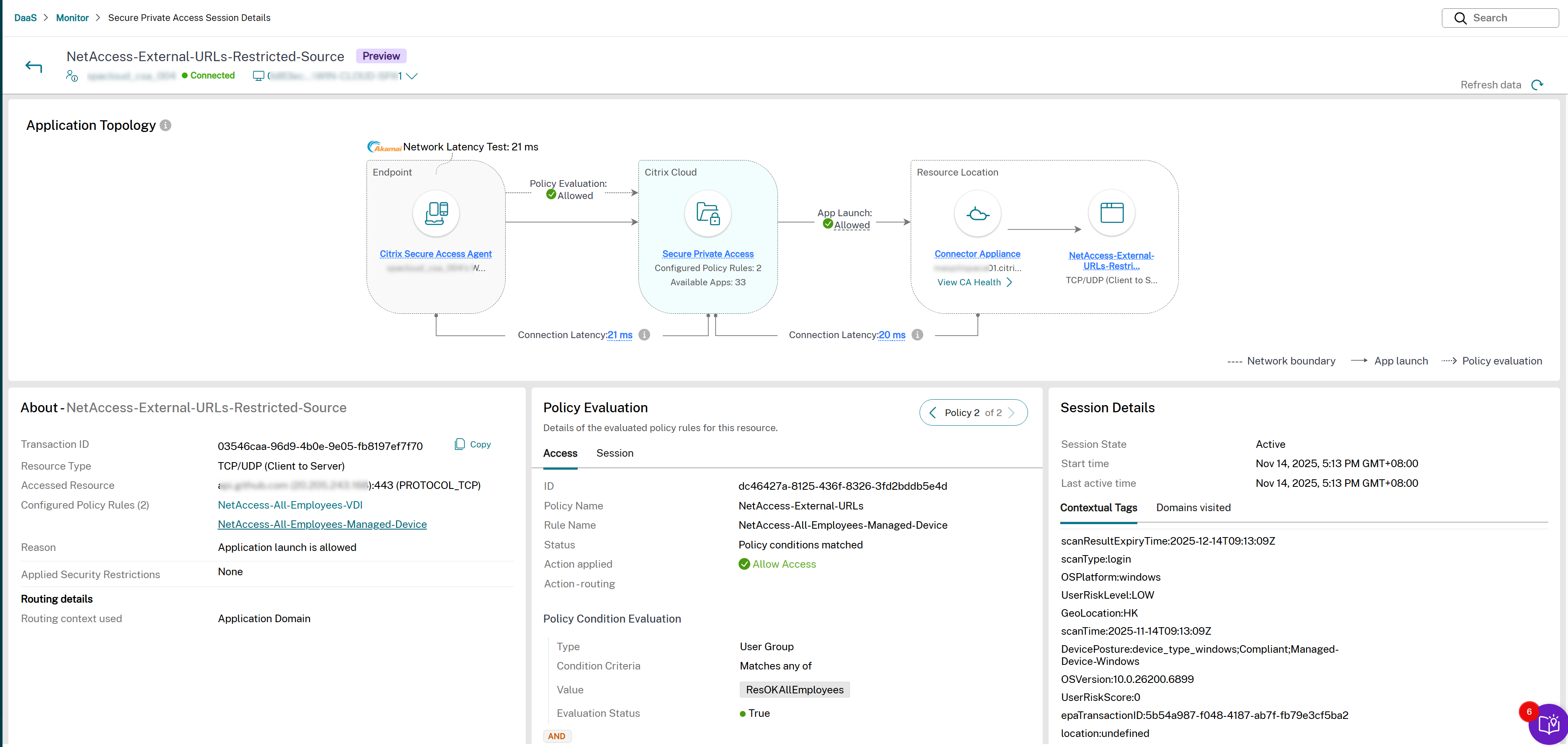Screen dimensions: 1568x747
Task: Open the Connector Appliance link
Action: click(978, 254)
